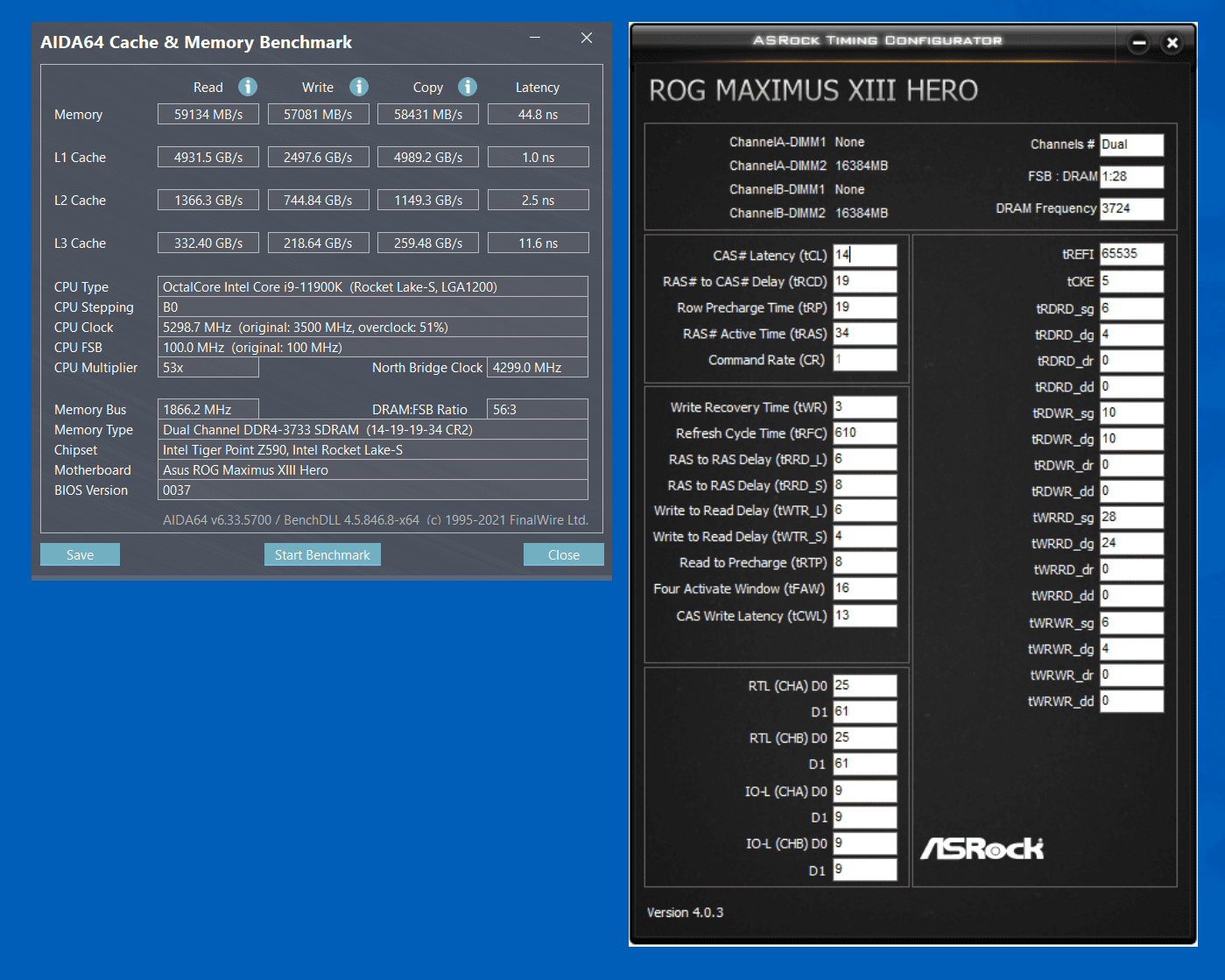
Task: Click the Memory Latency value 44.8 ns
Action: tap(538, 115)
